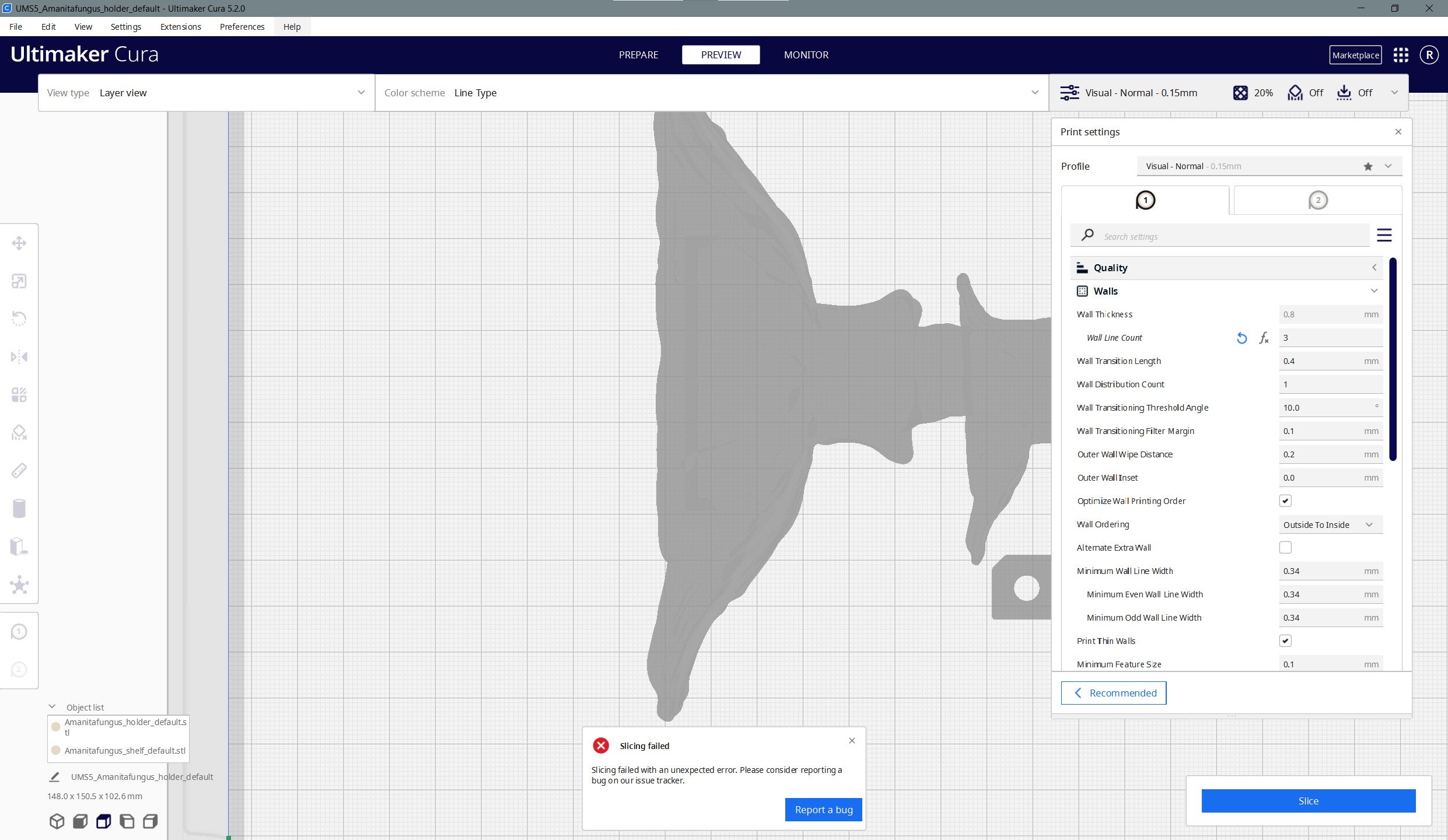Click the Report a bug button
The height and width of the screenshot is (840, 1448).
823,810
